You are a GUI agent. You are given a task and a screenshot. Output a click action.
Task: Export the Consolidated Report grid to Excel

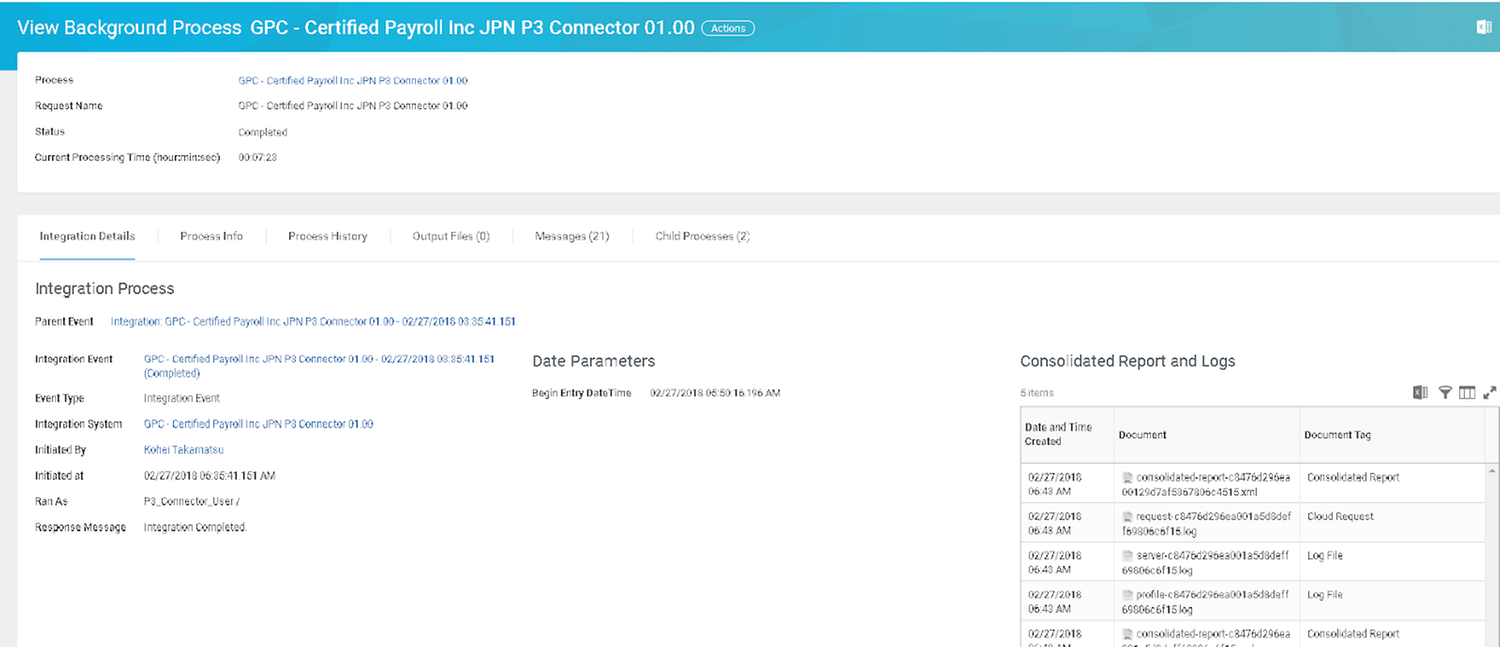pyautogui.click(x=1420, y=392)
